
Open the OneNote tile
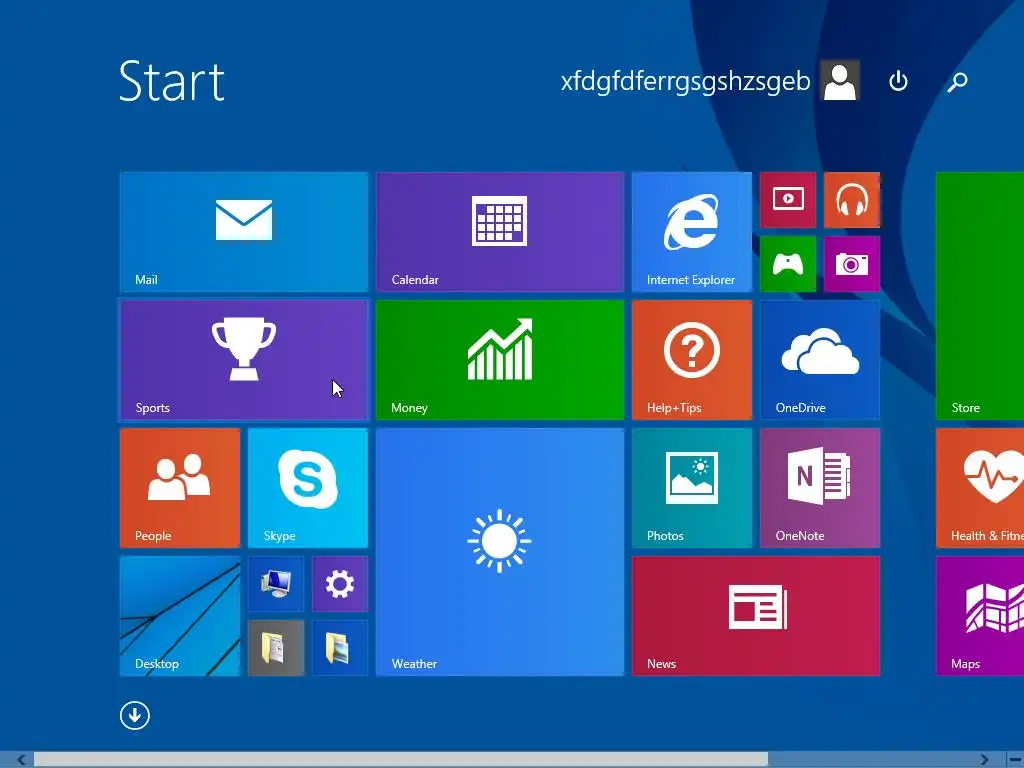point(820,488)
